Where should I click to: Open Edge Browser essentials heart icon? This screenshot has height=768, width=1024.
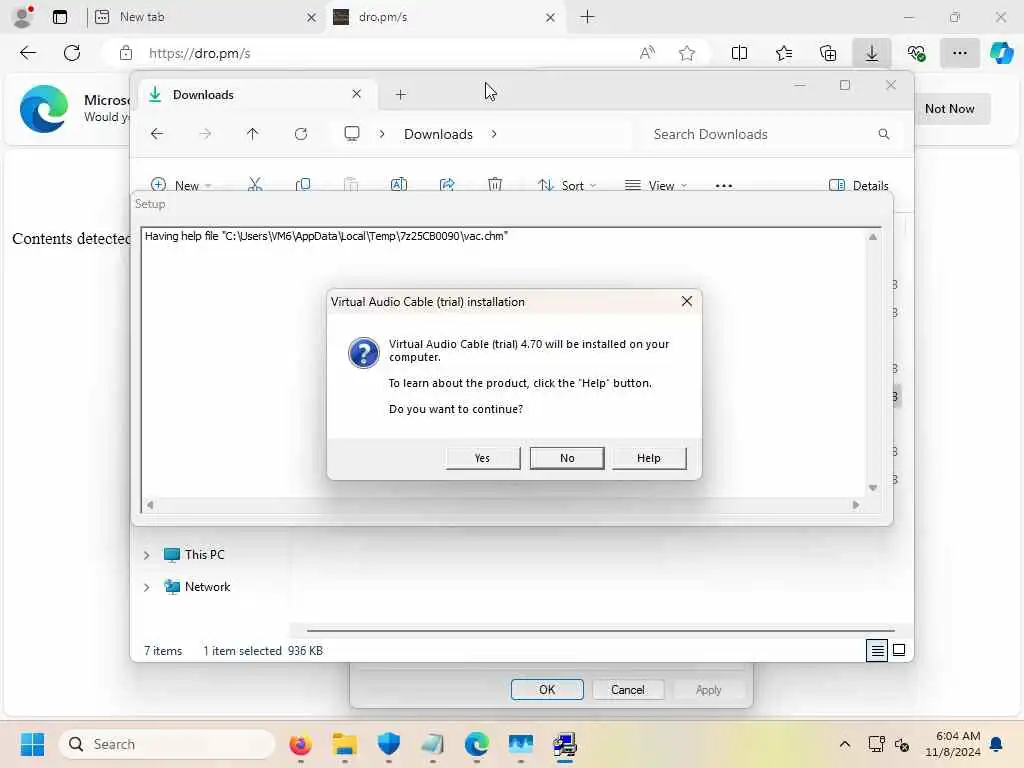(916, 53)
